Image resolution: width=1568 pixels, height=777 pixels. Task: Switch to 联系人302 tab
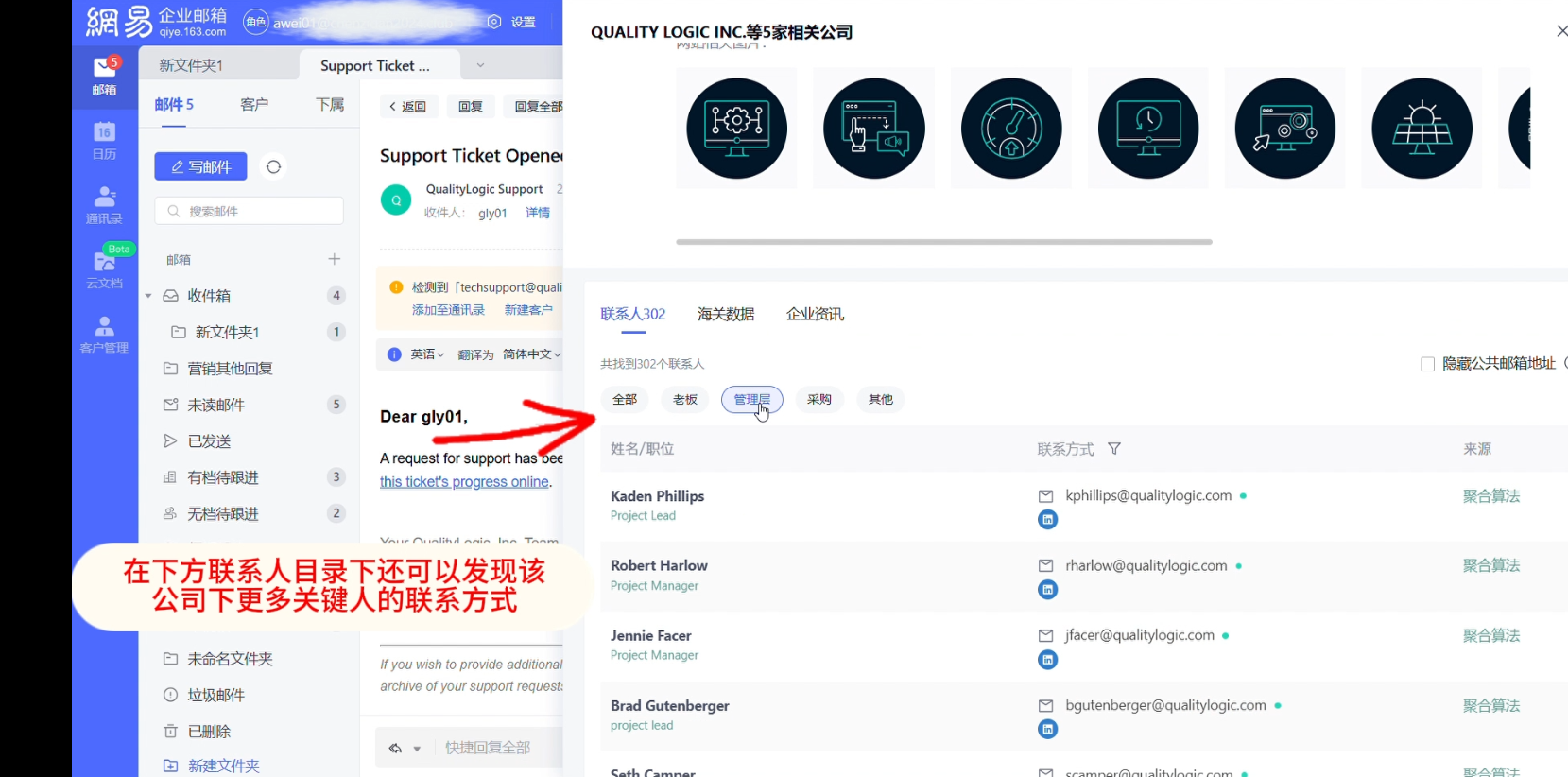[633, 314]
